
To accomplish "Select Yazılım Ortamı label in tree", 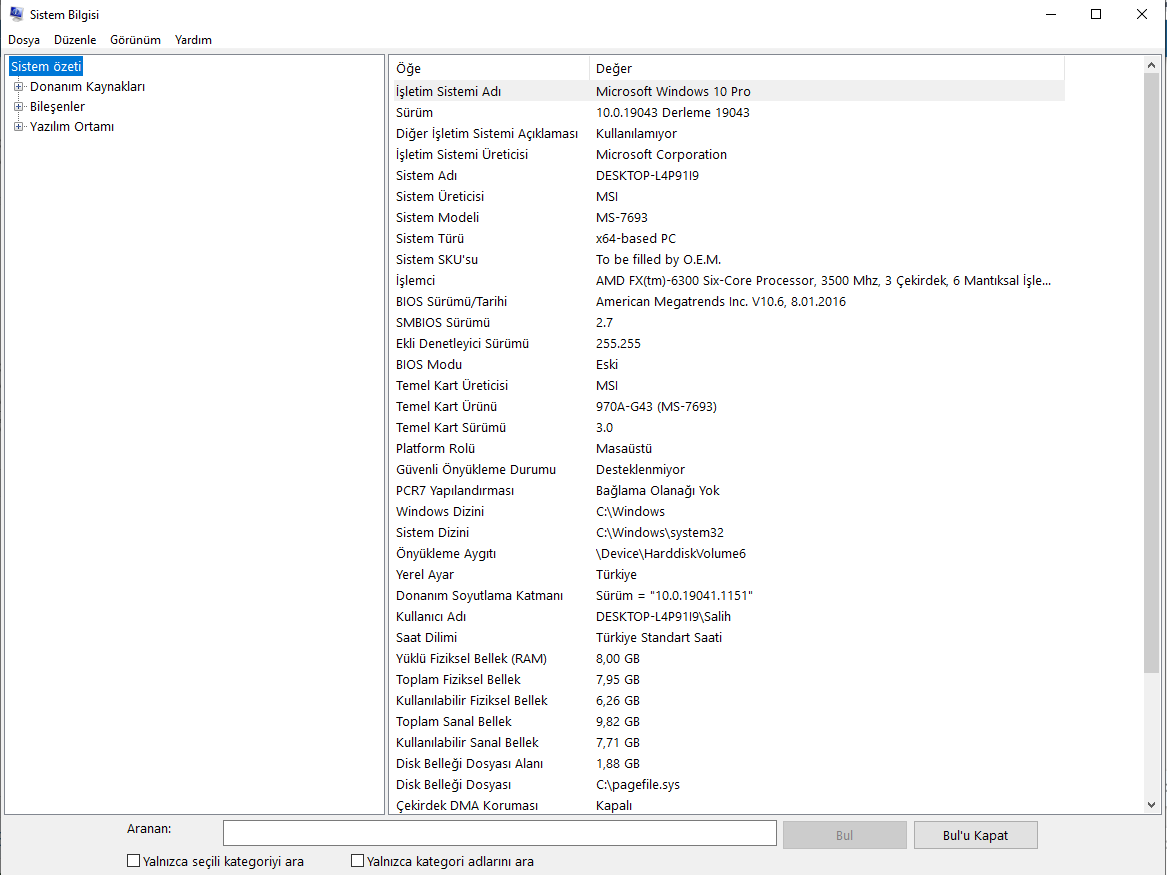I will click(71, 126).
